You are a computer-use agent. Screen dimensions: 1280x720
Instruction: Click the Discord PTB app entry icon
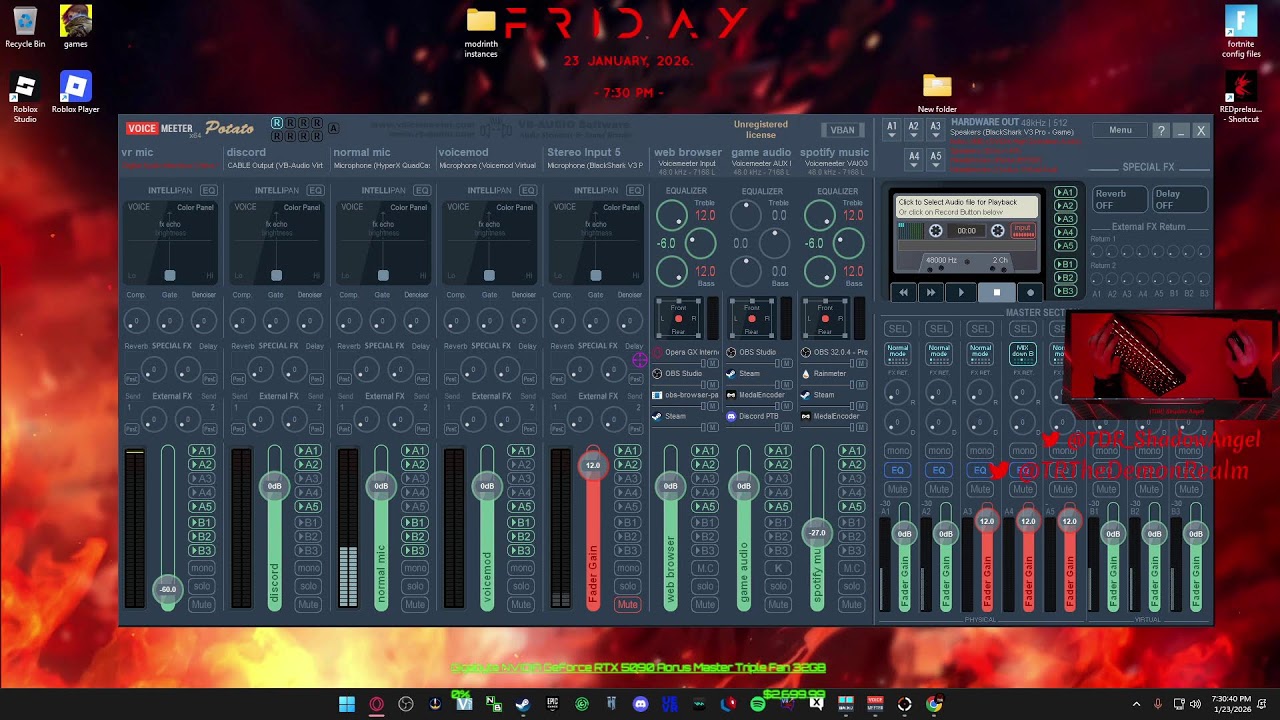(x=731, y=416)
